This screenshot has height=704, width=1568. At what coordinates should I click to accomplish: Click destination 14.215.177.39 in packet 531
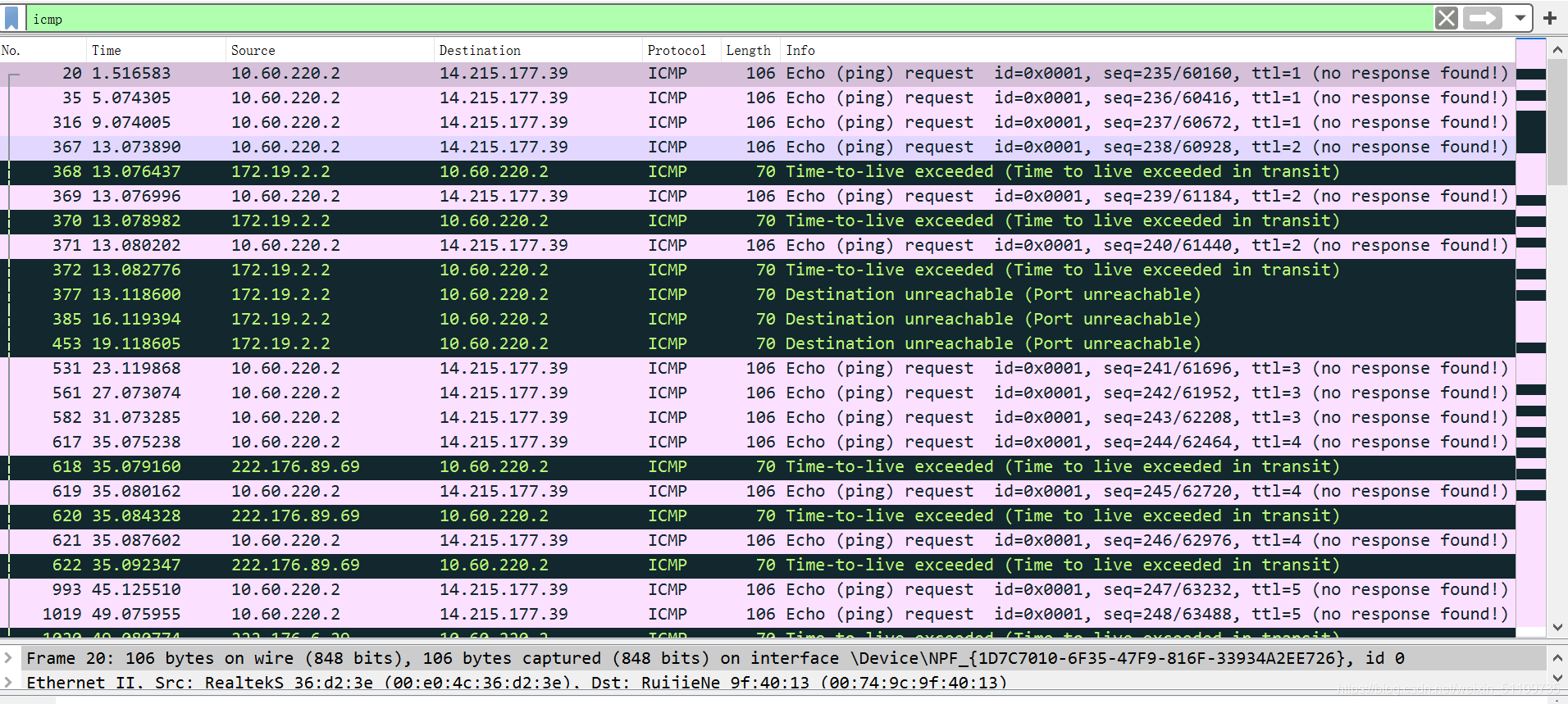pos(504,369)
